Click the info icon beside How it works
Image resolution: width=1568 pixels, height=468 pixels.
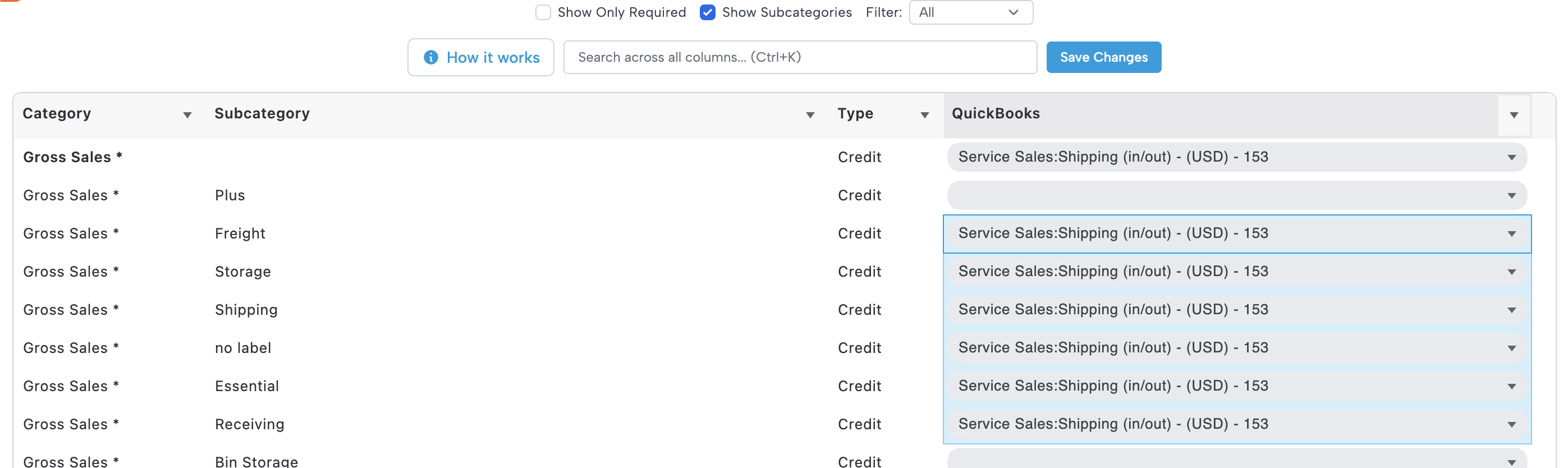point(430,57)
